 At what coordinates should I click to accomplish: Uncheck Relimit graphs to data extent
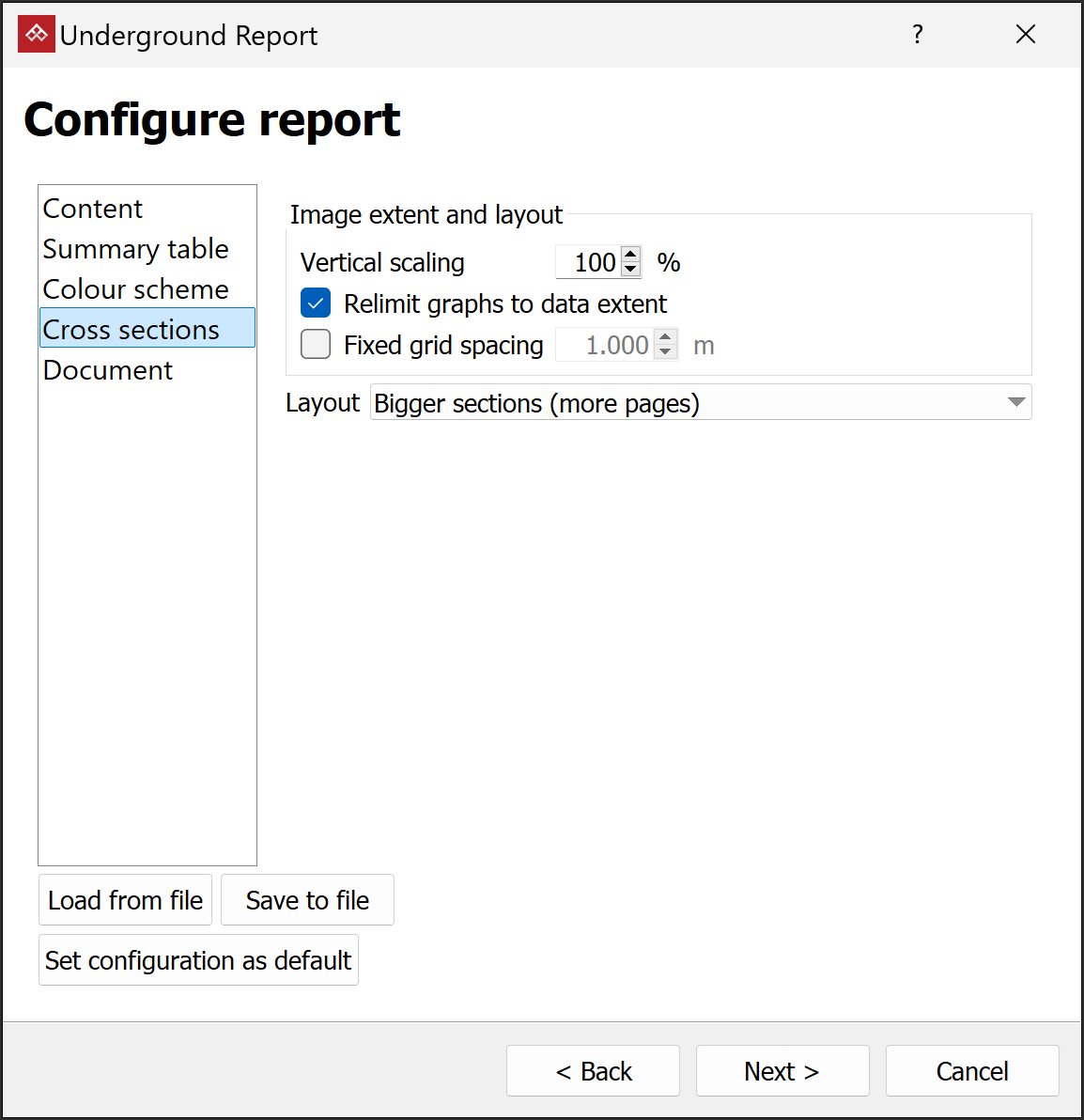pyautogui.click(x=316, y=303)
